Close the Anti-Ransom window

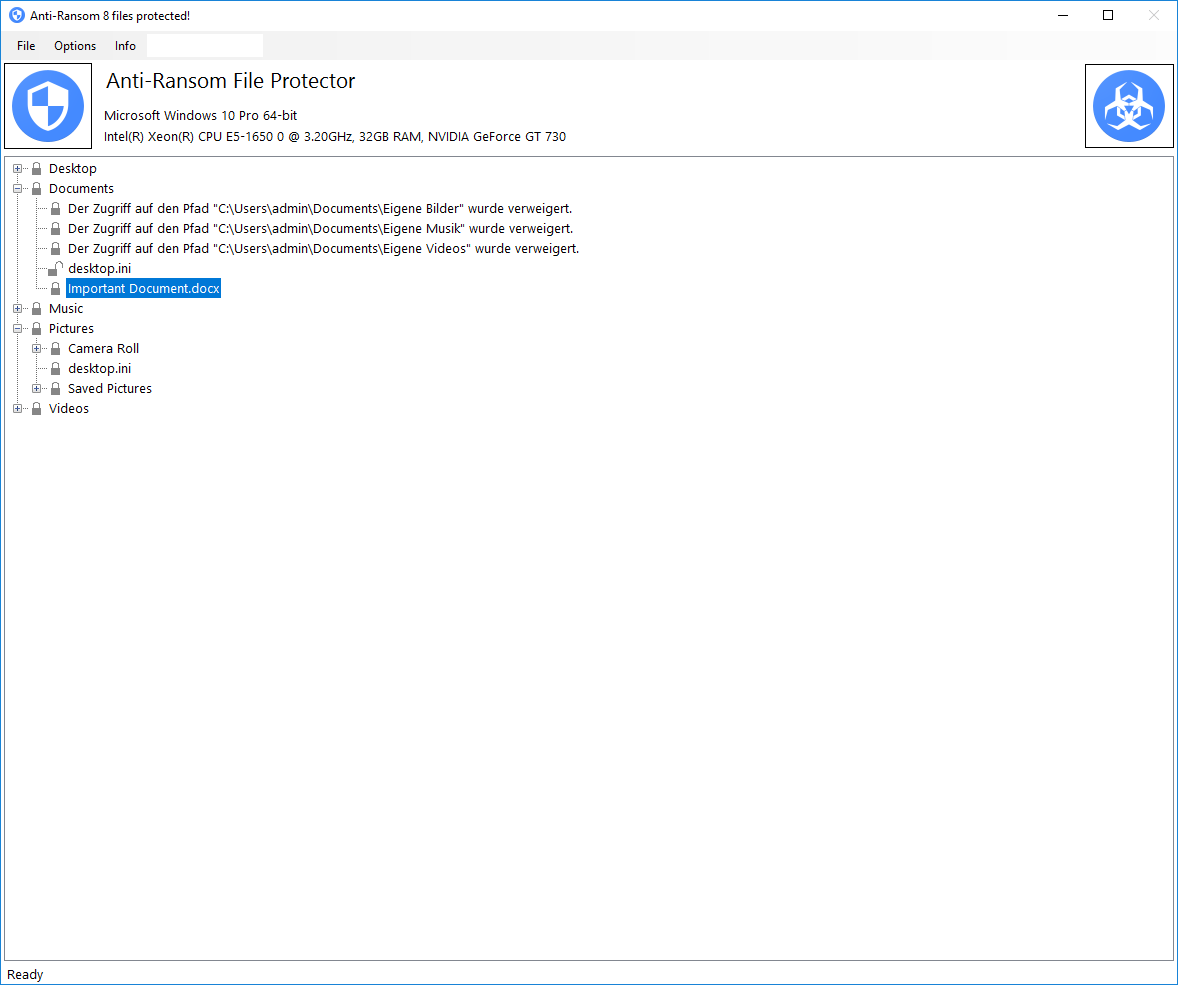coord(1154,15)
